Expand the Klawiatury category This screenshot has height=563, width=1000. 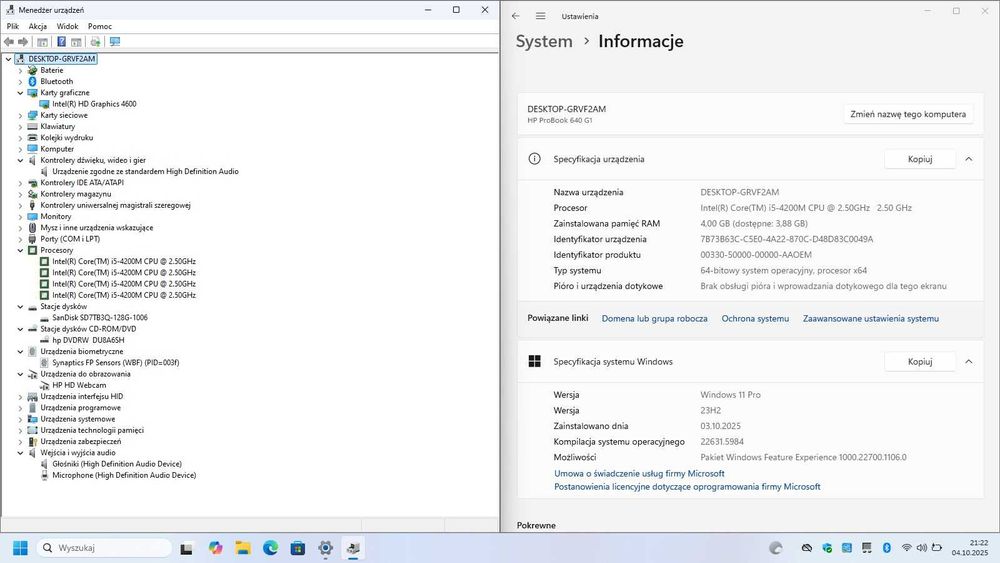[x=20, y=127]
